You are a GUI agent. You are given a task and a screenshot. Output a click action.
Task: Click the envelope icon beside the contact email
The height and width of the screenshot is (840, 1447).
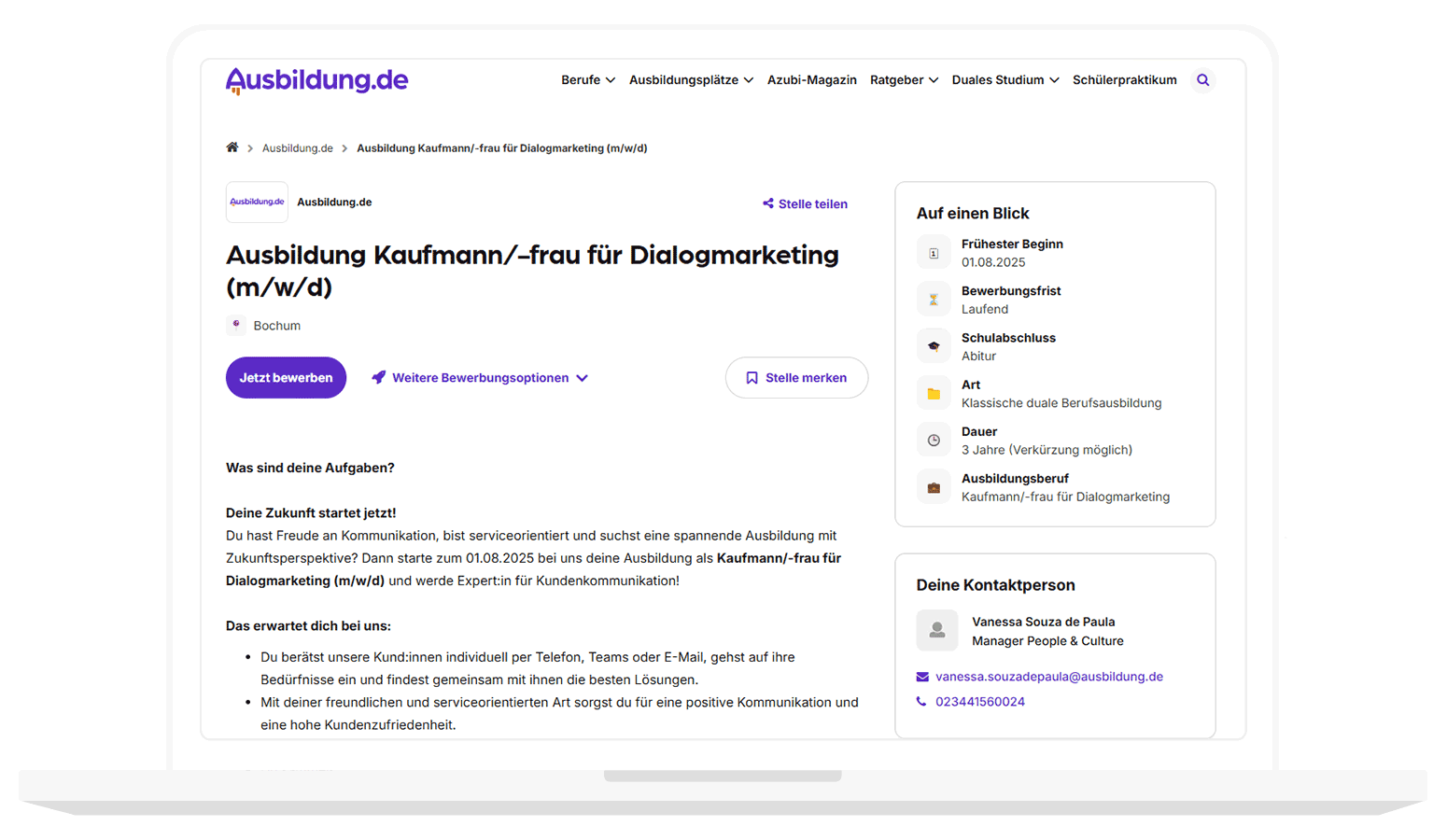[x=920, y=676]
